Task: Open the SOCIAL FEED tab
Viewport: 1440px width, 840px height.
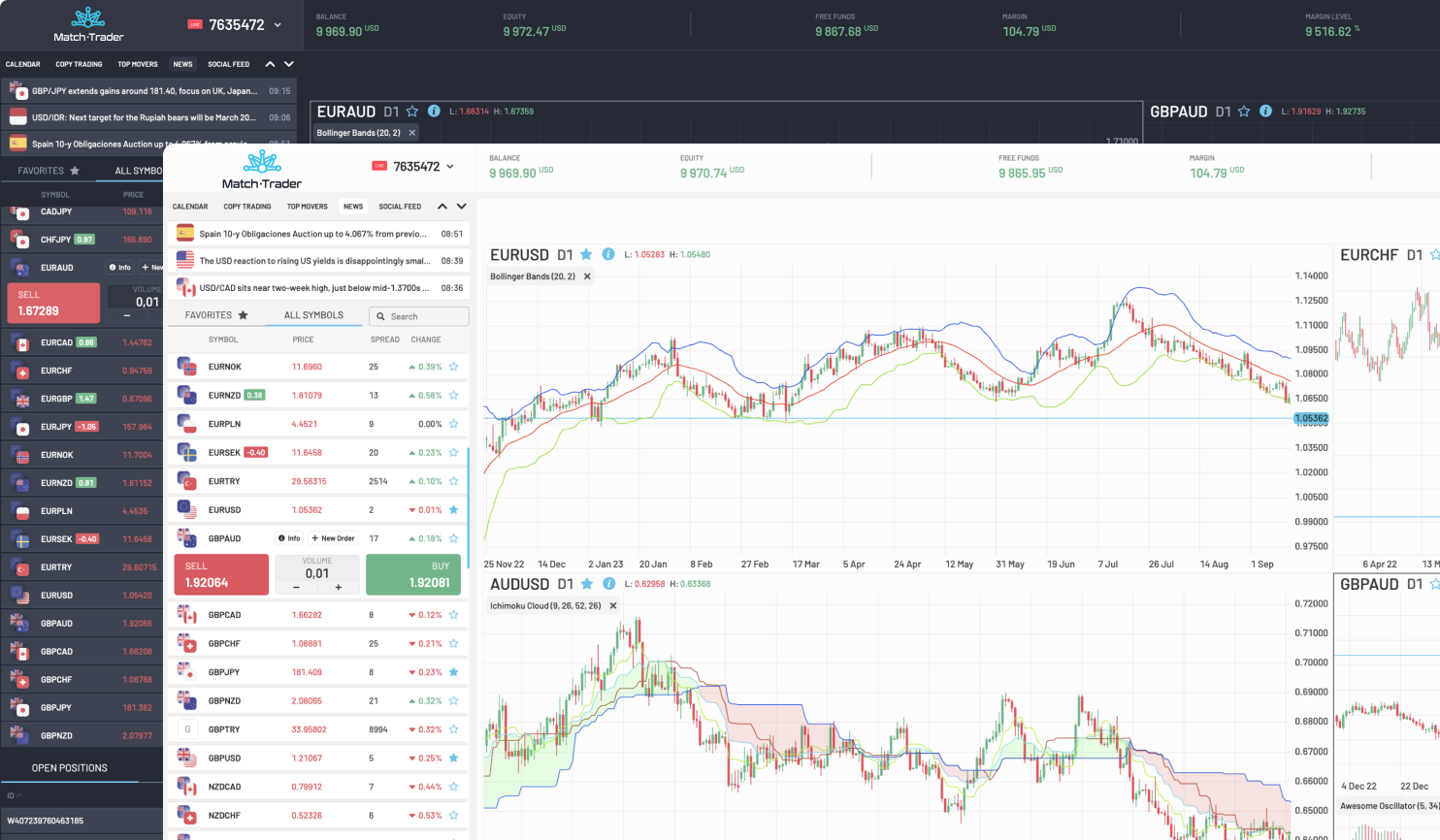Action: [400, 207]
